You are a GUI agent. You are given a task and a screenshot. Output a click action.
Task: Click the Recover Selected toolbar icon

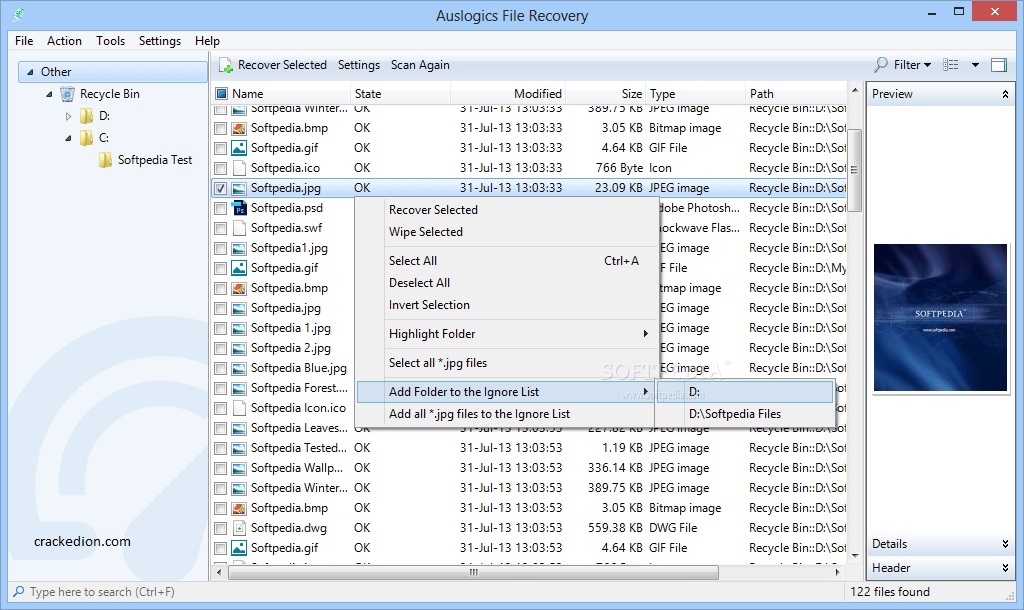point(226,65)
